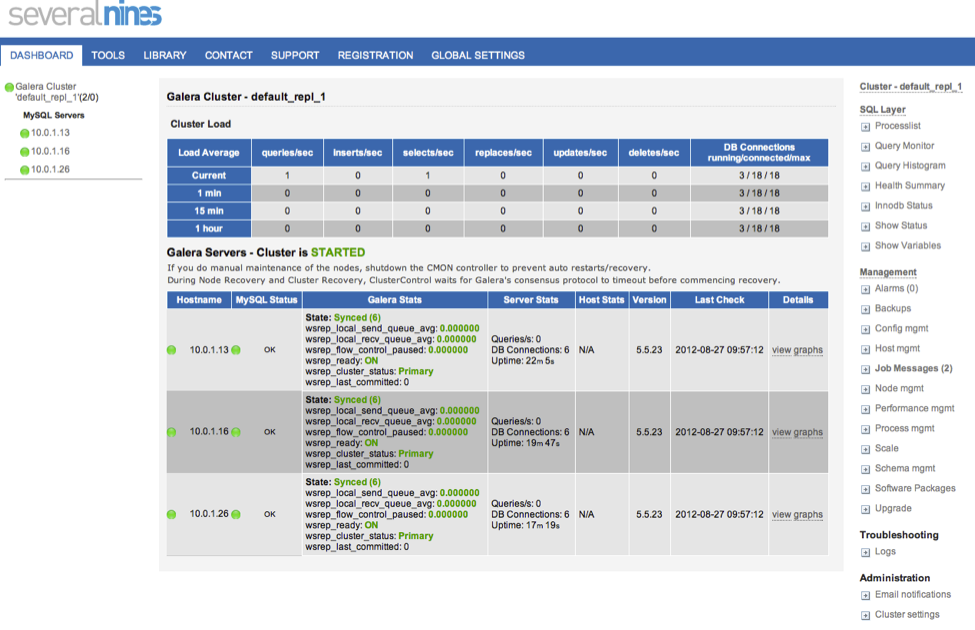Open the Tools menu
This screenshot has height=630, width=975.
click(108, 55)
